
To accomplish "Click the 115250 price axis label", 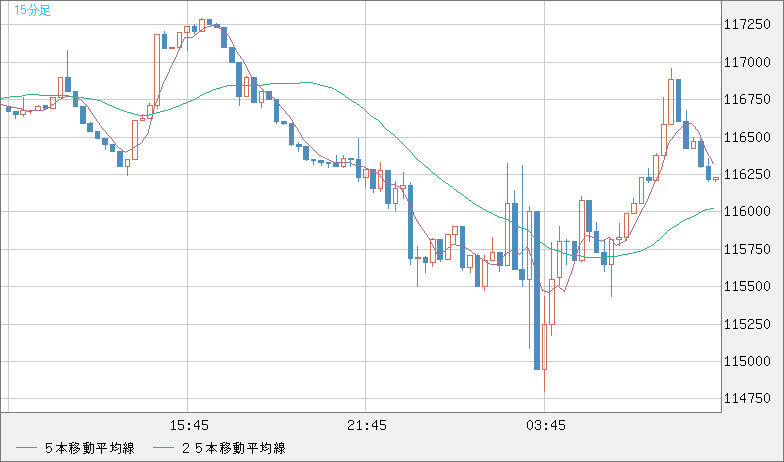I will (747, 324).
